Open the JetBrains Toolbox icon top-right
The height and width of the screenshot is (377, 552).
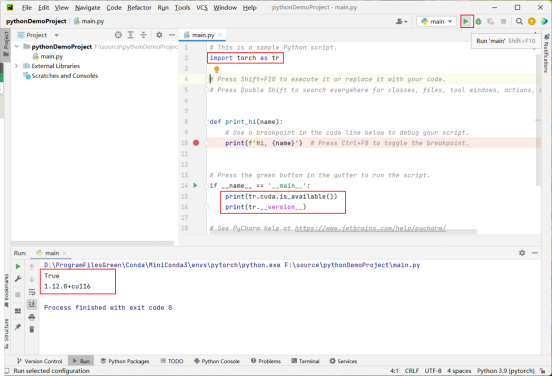click(x=544, y=21)
